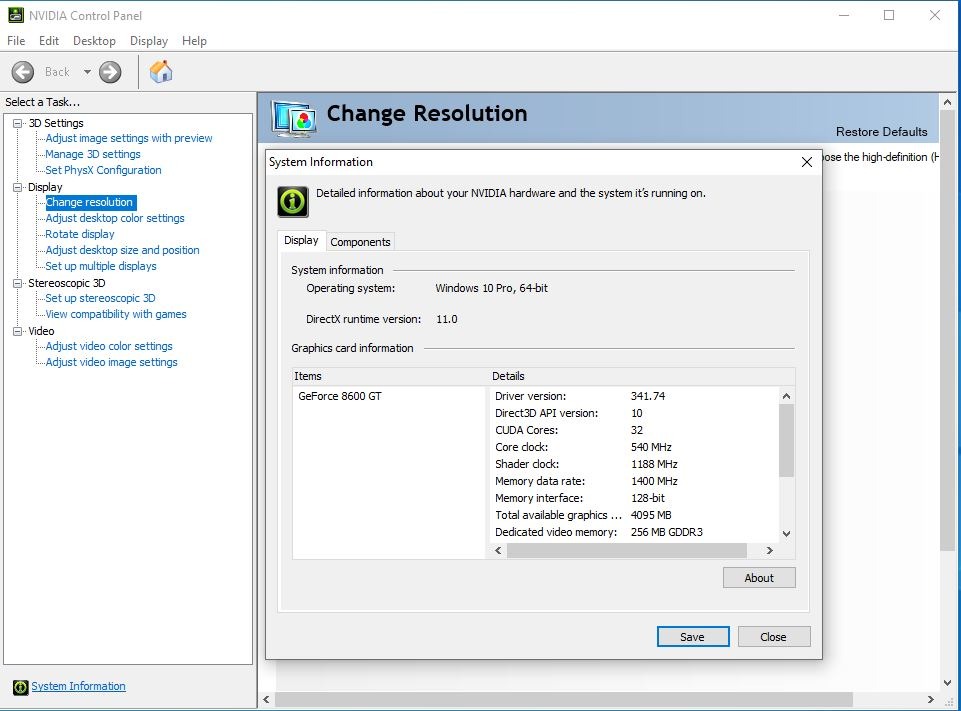Click Windows 10 Pro, 64-bit text
961x711 pixels.
coord(492,288)
